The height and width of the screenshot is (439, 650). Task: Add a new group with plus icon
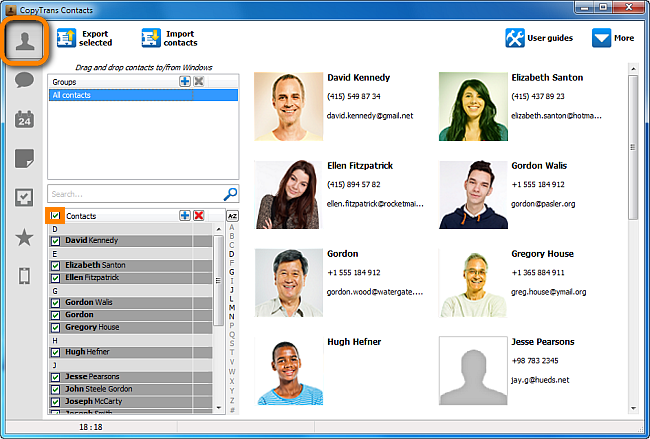[185, 81]
